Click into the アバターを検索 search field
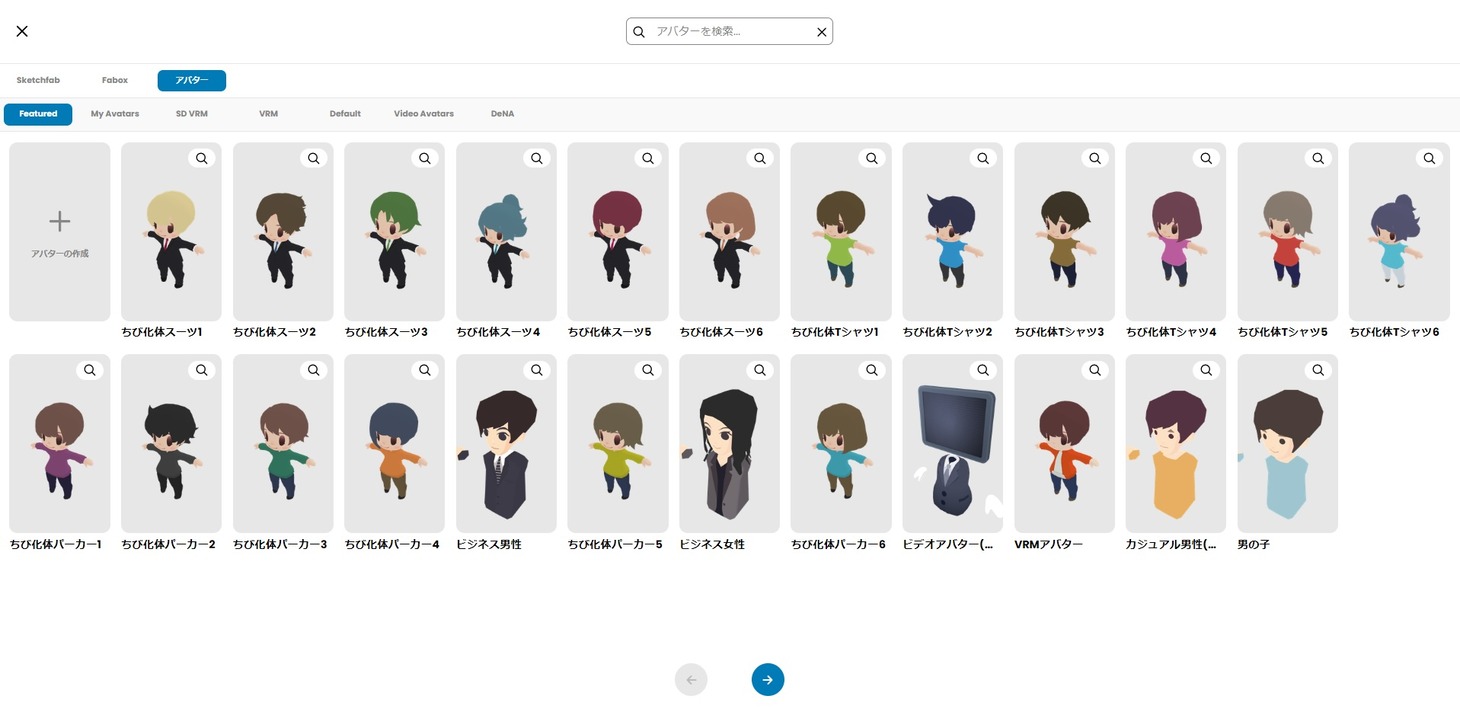Image resolution: width=1460 pixels, height=715 pixels. pos(730,32)
